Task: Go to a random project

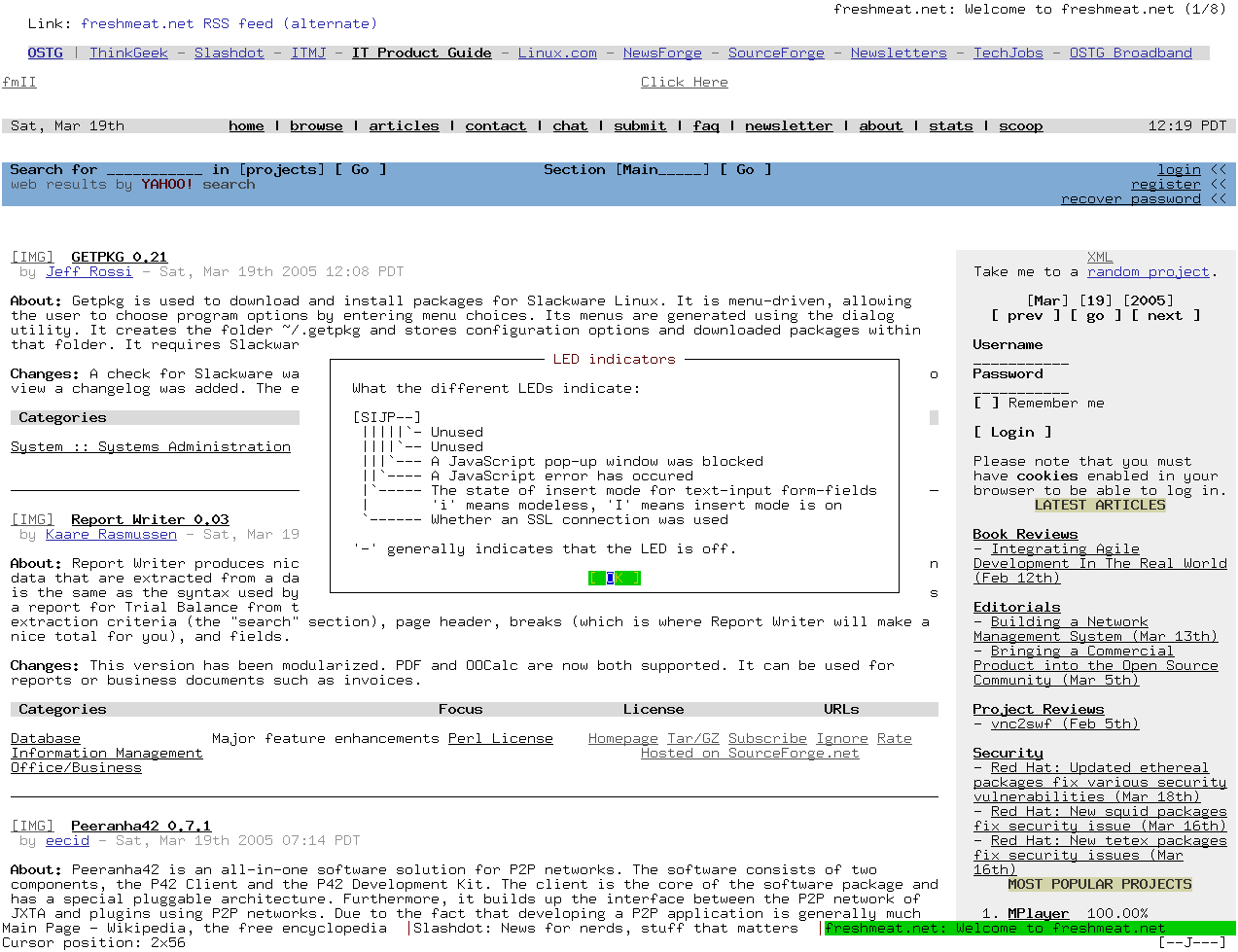Action: 1149,271
